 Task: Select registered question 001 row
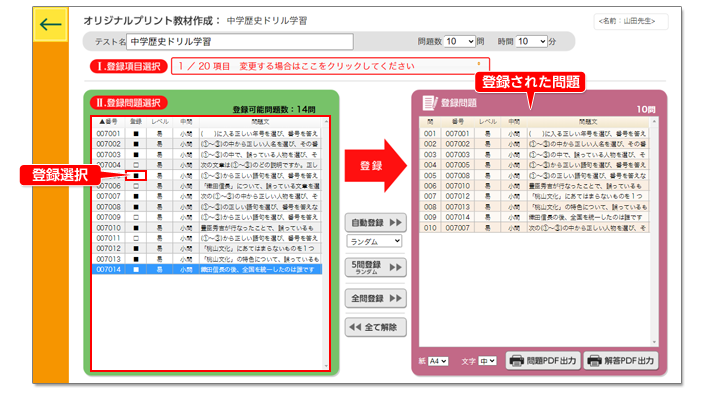(x=534, y=134)
